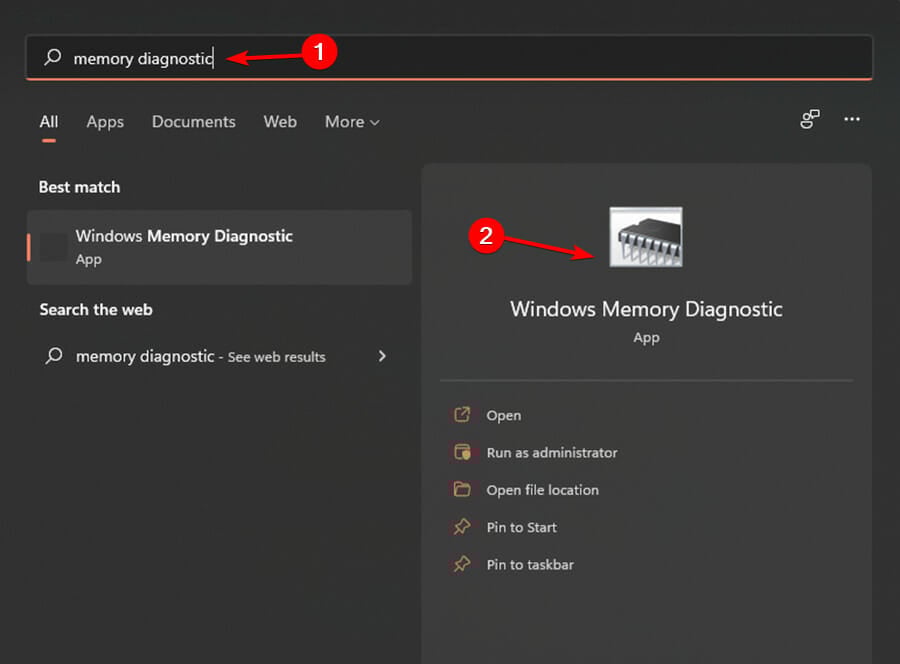Click the search magnifier icon in search box

point(53,57)
